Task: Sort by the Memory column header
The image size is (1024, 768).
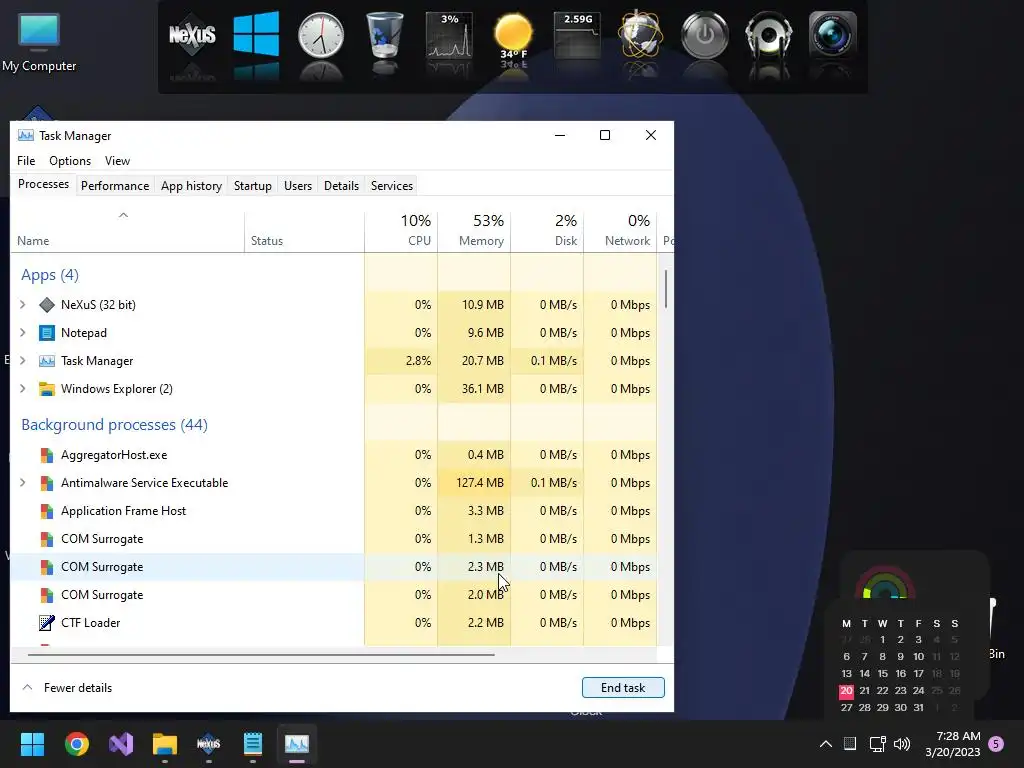Action: (474, 232)
